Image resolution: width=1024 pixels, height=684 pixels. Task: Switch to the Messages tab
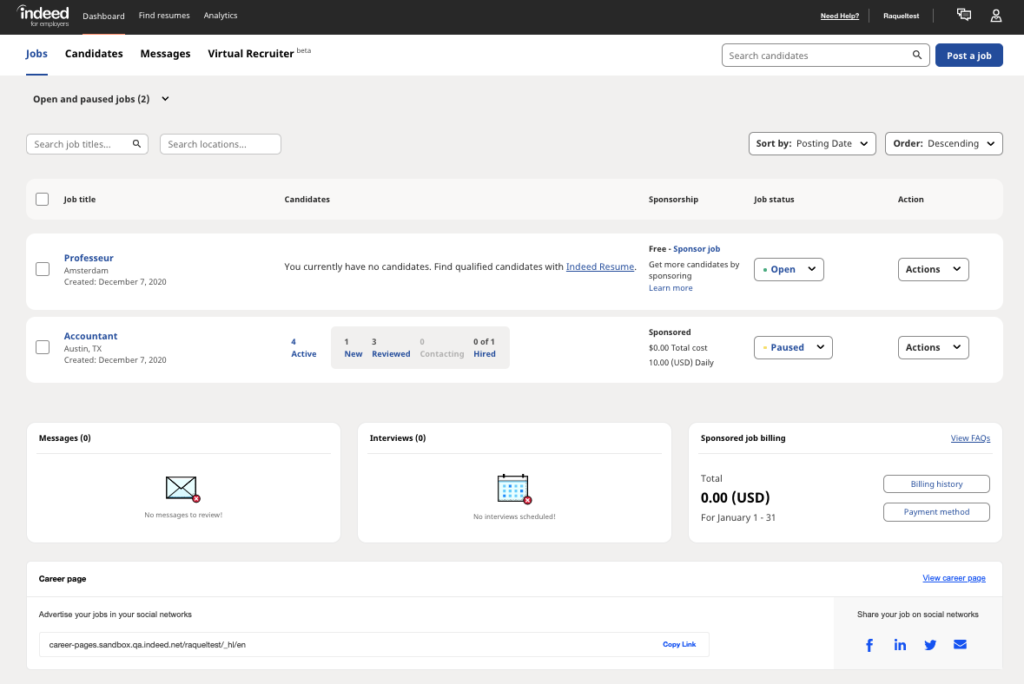(165, 54)
